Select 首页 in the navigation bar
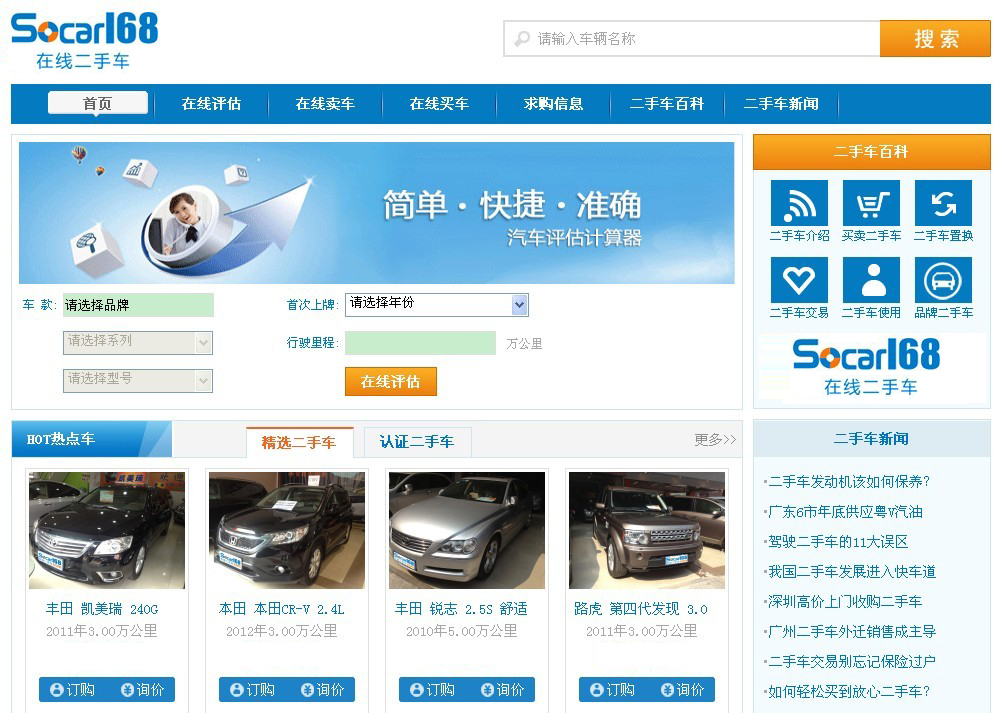The height and width of the screenshot is (713, 999). [x=97, y=103]
